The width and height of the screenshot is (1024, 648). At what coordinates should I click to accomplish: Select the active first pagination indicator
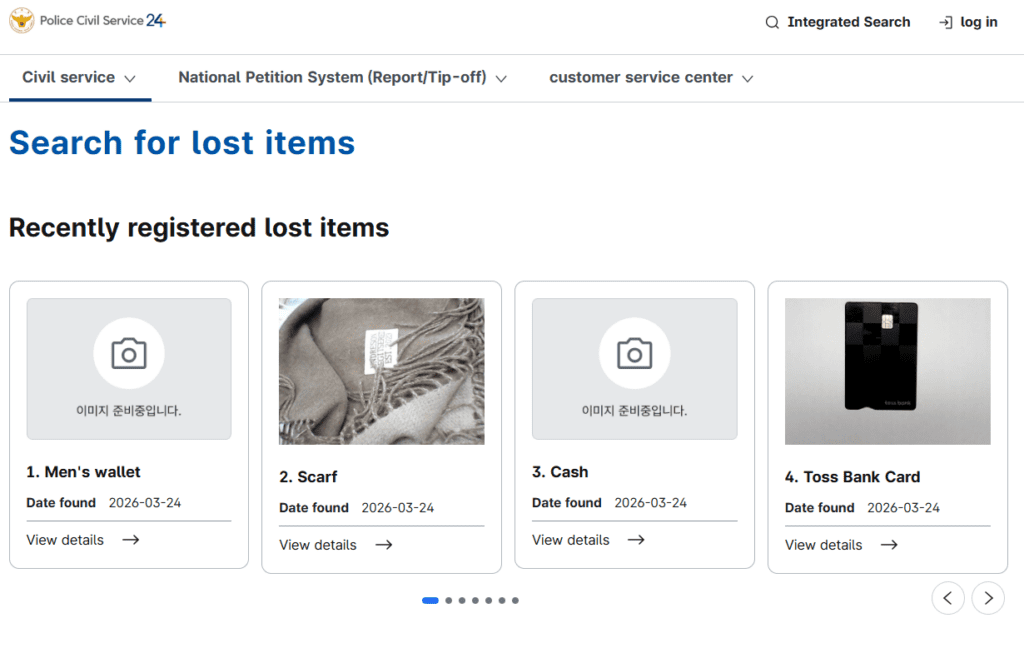click(x=430, y=601)
